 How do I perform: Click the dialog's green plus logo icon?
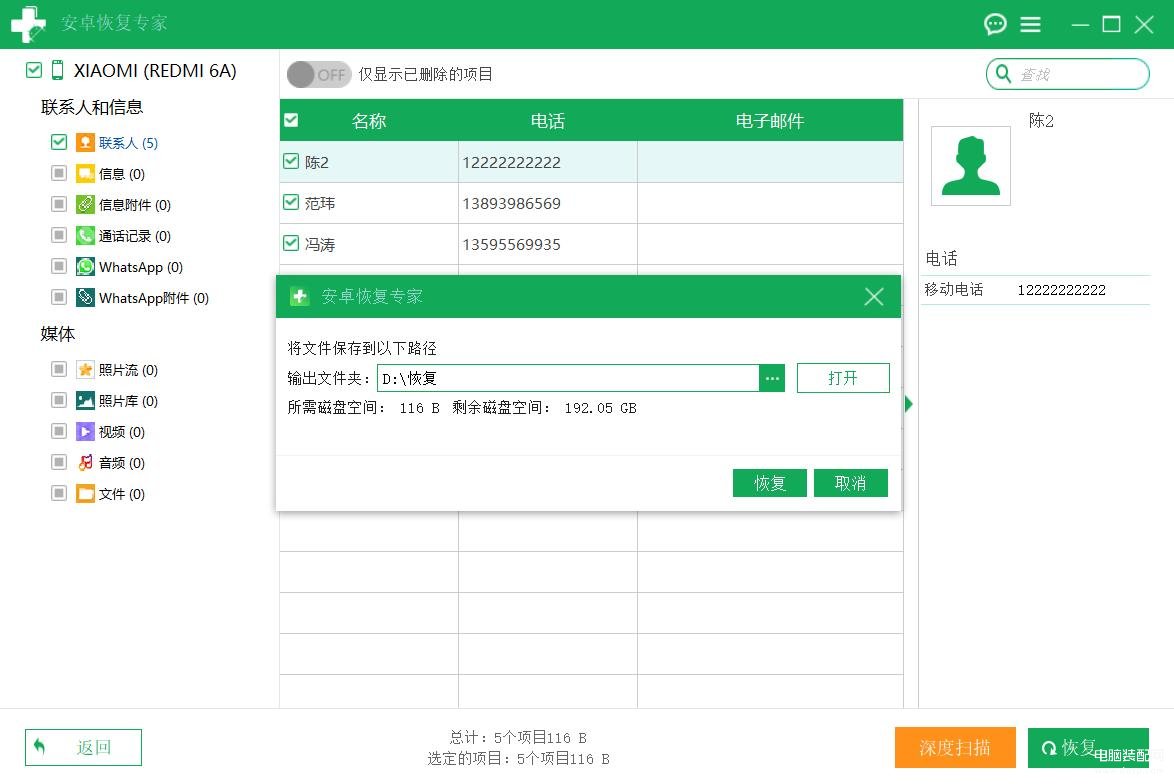tap(299, 297)
